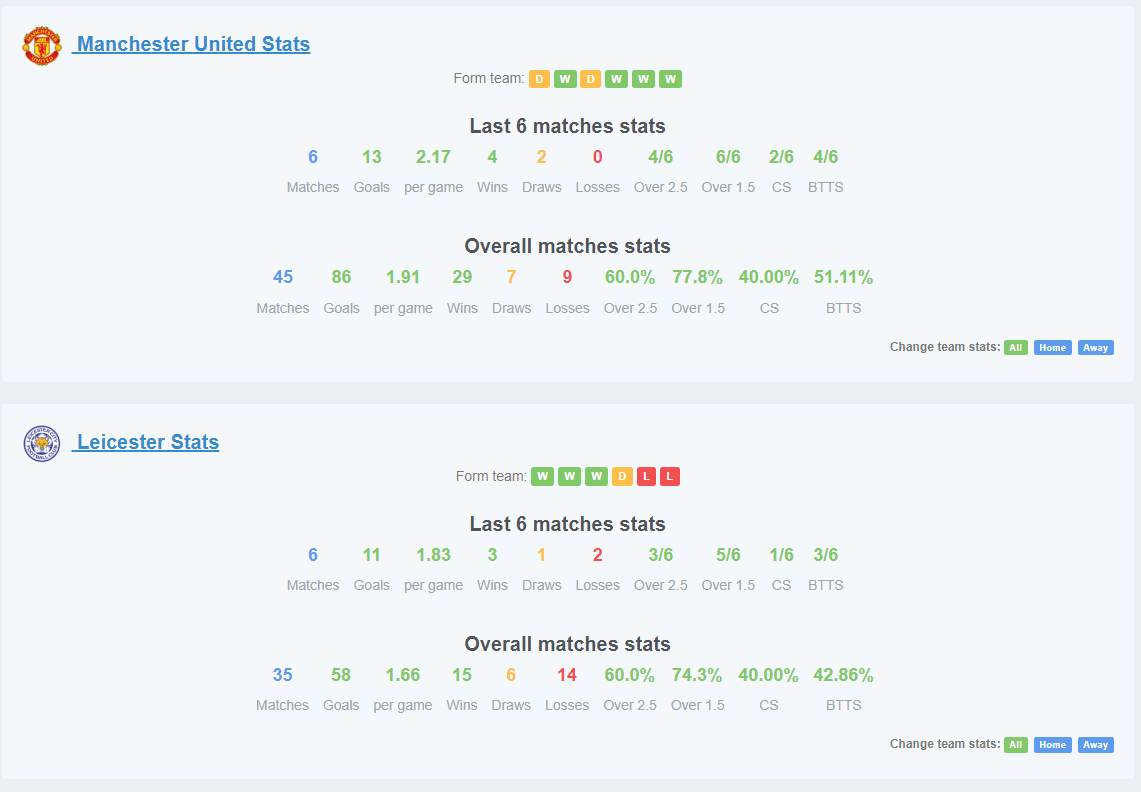Click the Leicester City club crest
Image resolution: width=1141 pixels, height=792 pixels.
[41, 443]
